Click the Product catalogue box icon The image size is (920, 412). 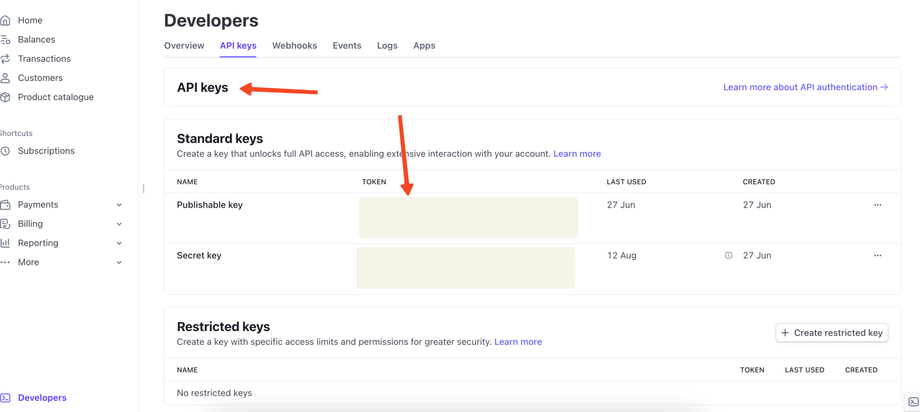tap(6, 97)
